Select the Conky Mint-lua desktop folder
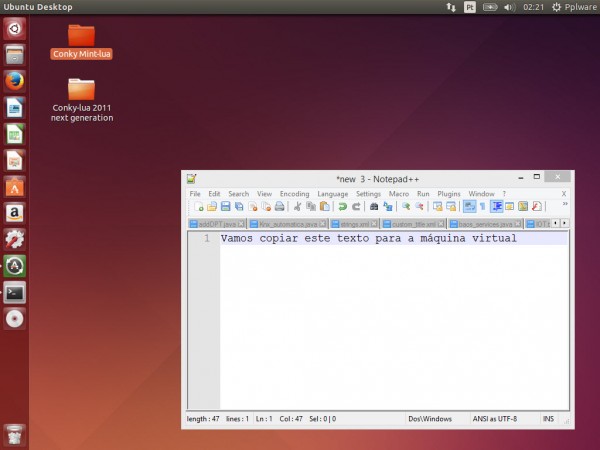The height and width of the screenshot is (450, 600). tap(82, 42)
